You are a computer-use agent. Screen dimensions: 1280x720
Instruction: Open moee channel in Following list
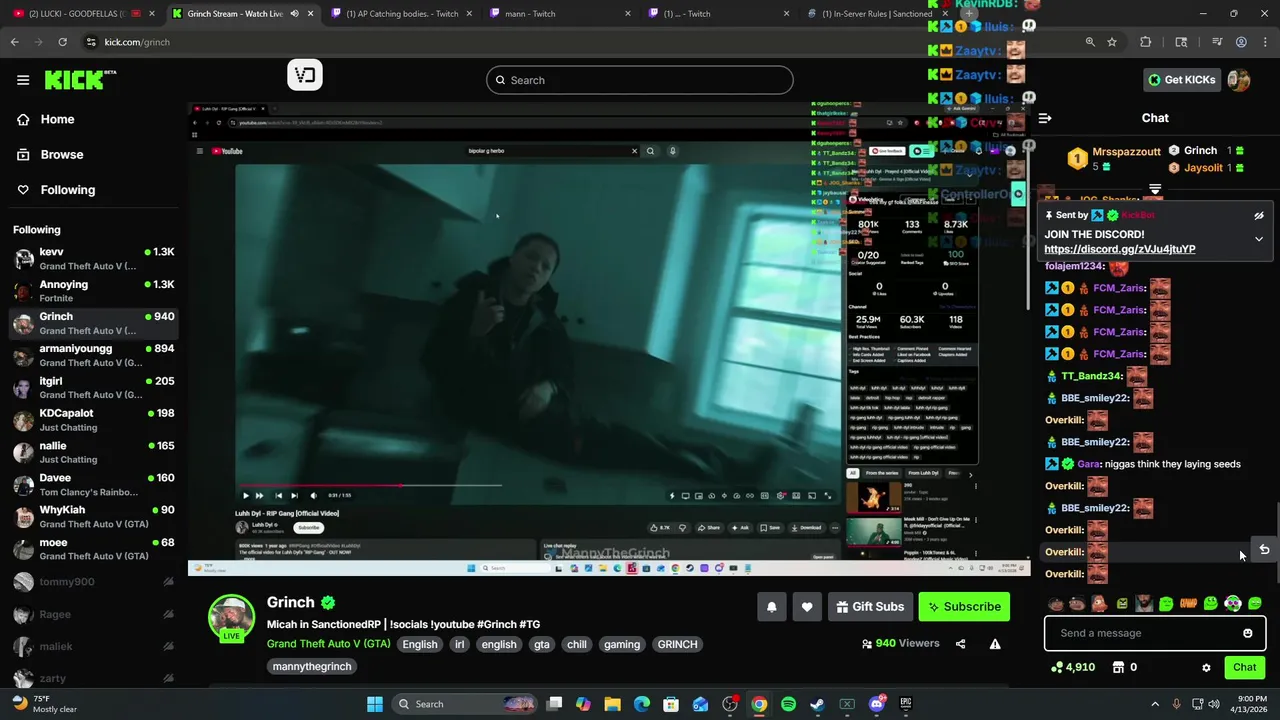93,549
